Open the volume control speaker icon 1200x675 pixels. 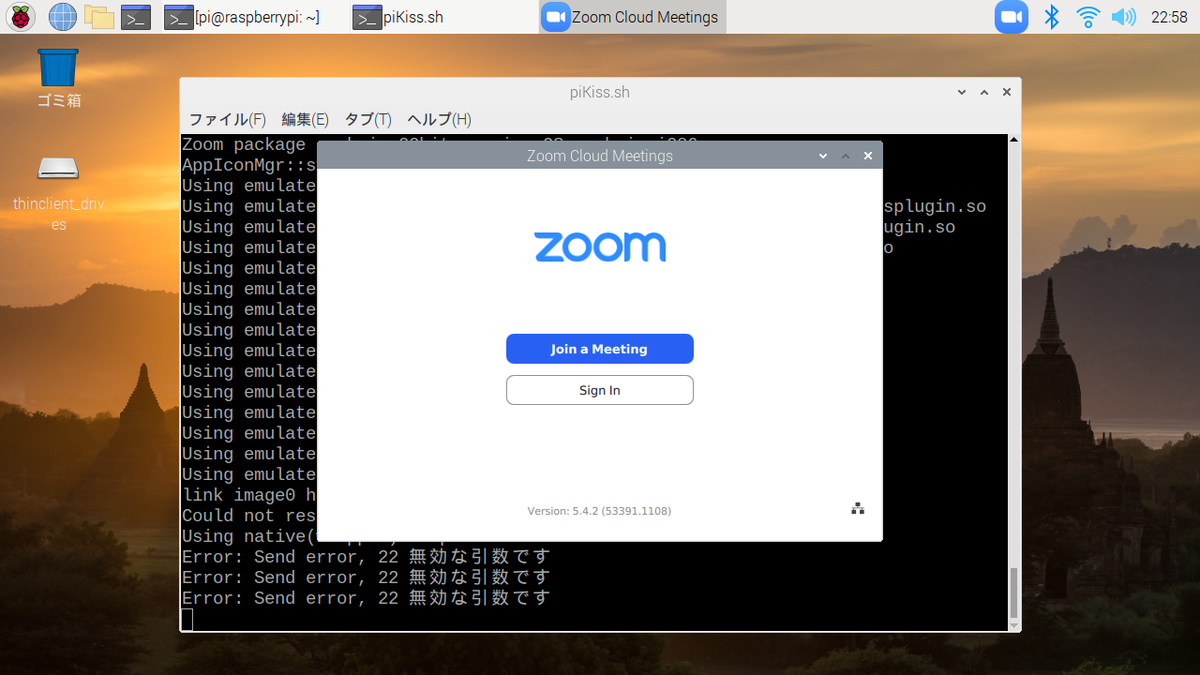1123,16
